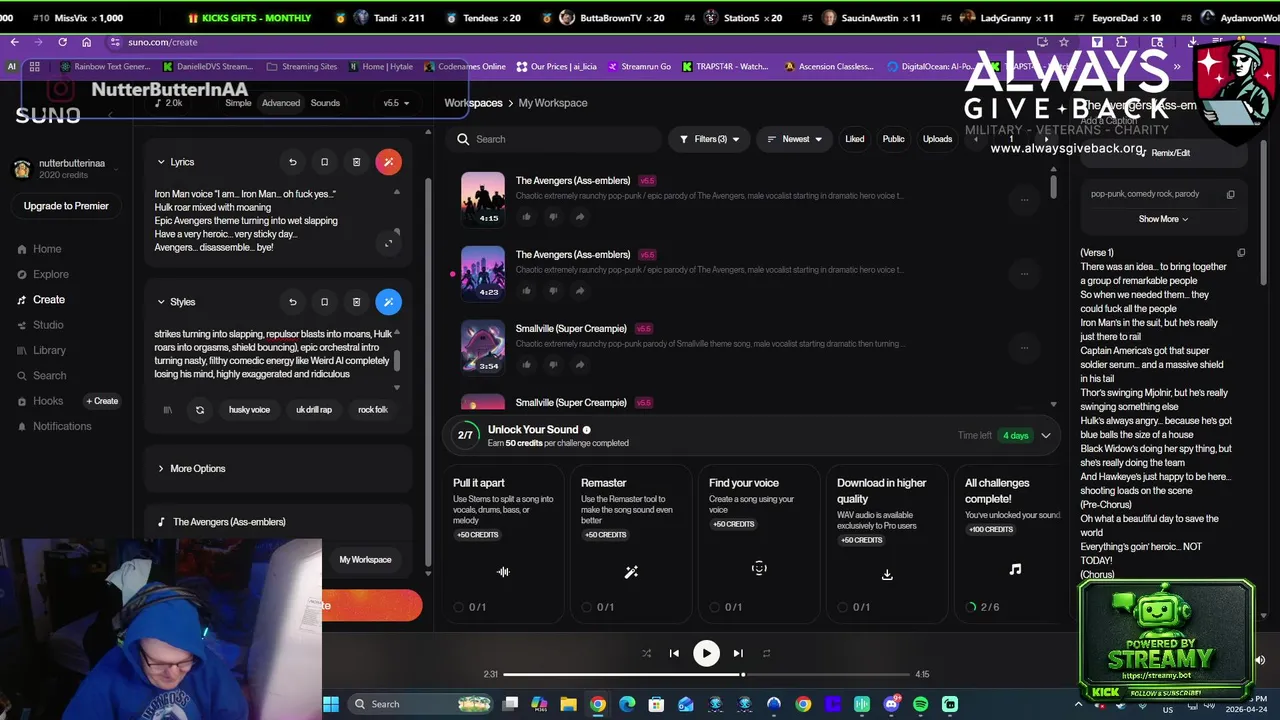Collapse the Styles section
1280x720 pixels.
tap(161, 302)
